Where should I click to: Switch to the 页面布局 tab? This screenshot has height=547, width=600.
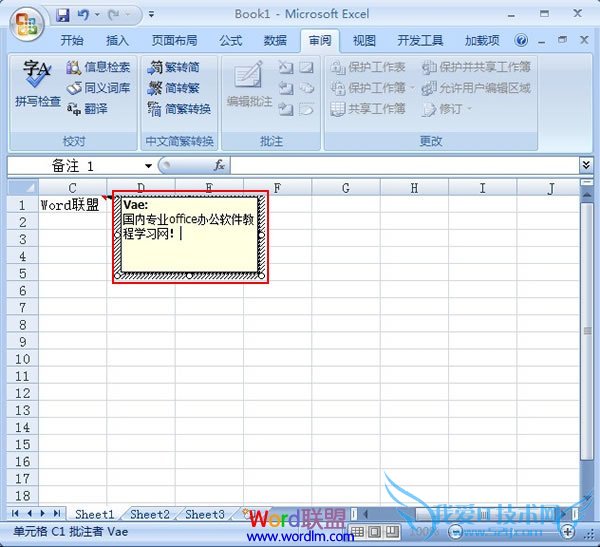(174, 40)
